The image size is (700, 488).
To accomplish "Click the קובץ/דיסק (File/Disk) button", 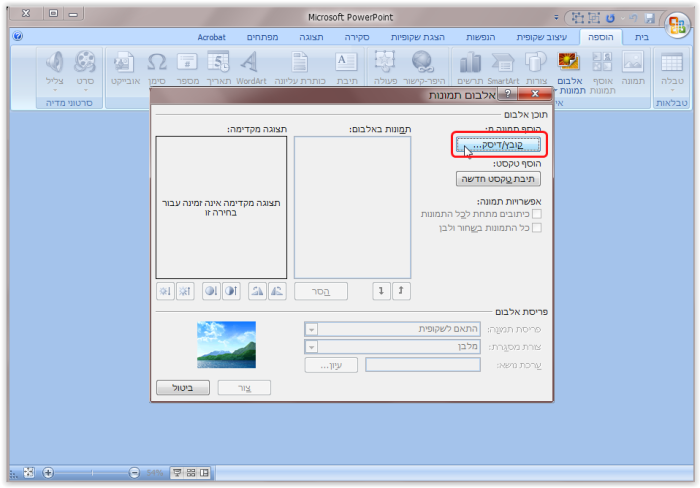I will pyautogui.click(x=498, y=145).
